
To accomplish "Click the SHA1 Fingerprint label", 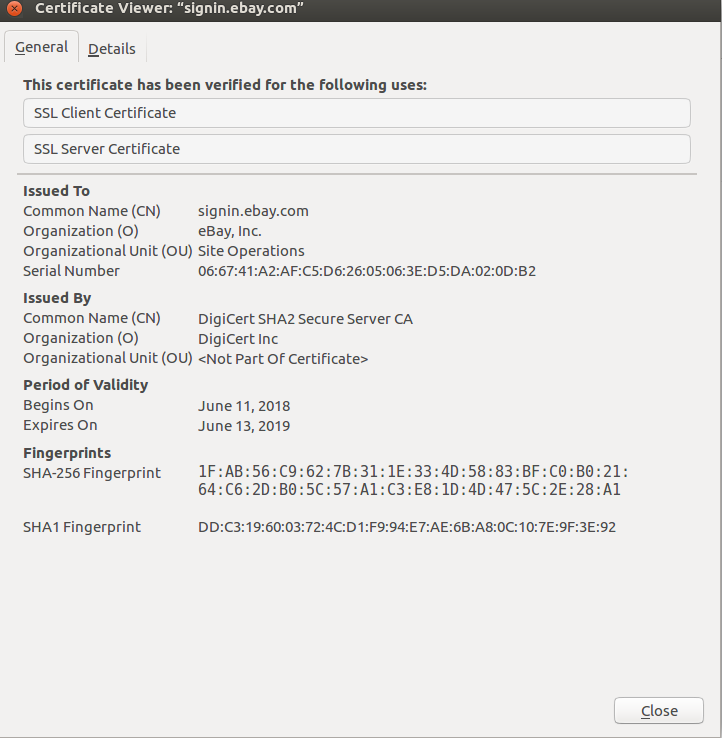I will pyautogui.click(x=82, y=527).
